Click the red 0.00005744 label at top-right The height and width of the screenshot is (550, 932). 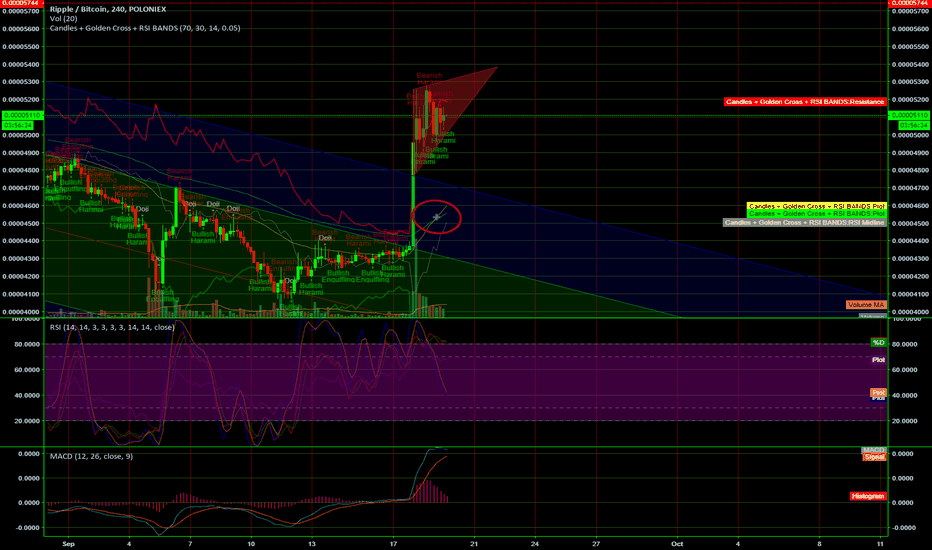(909, 3)
